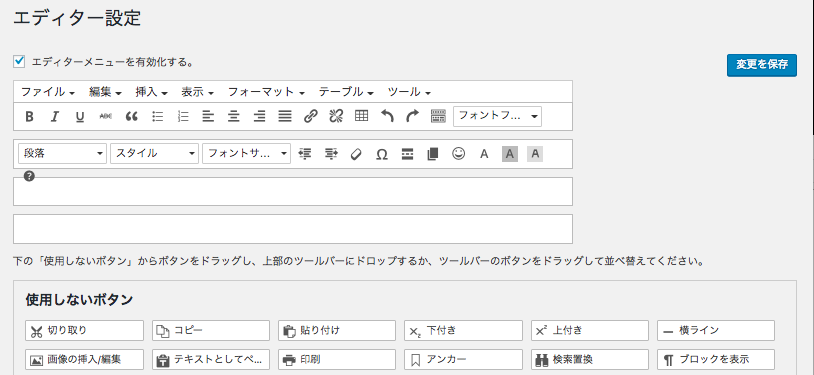
Task: Select the align right icon
Action: [x=259, y=117]
